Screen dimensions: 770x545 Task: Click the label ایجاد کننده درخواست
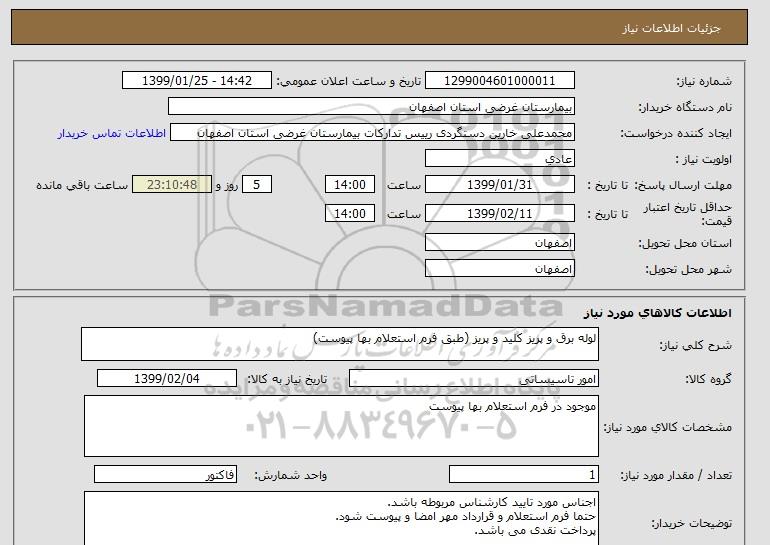click(x=676, y=134)
